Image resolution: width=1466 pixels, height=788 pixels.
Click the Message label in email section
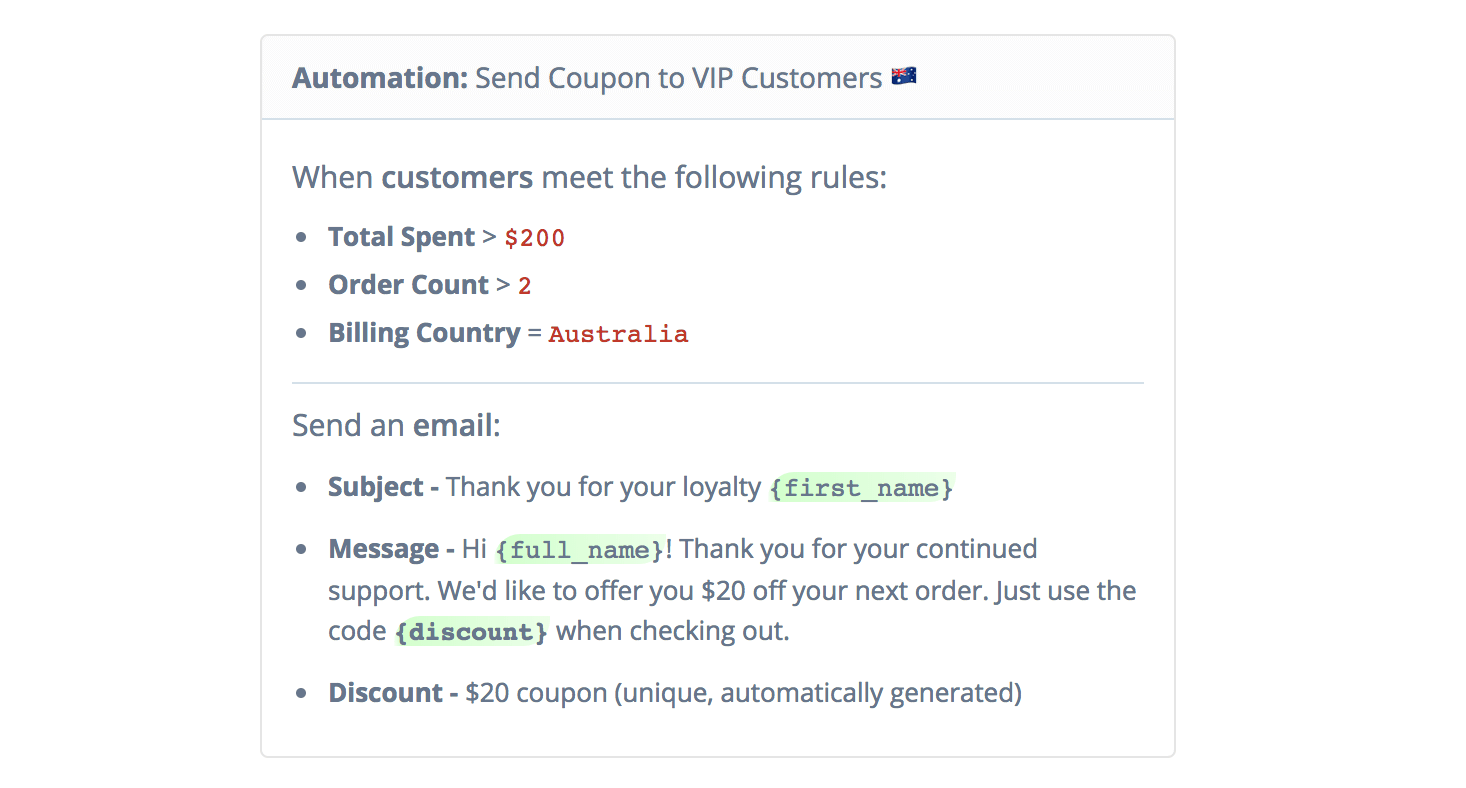(x=392, y=549)
